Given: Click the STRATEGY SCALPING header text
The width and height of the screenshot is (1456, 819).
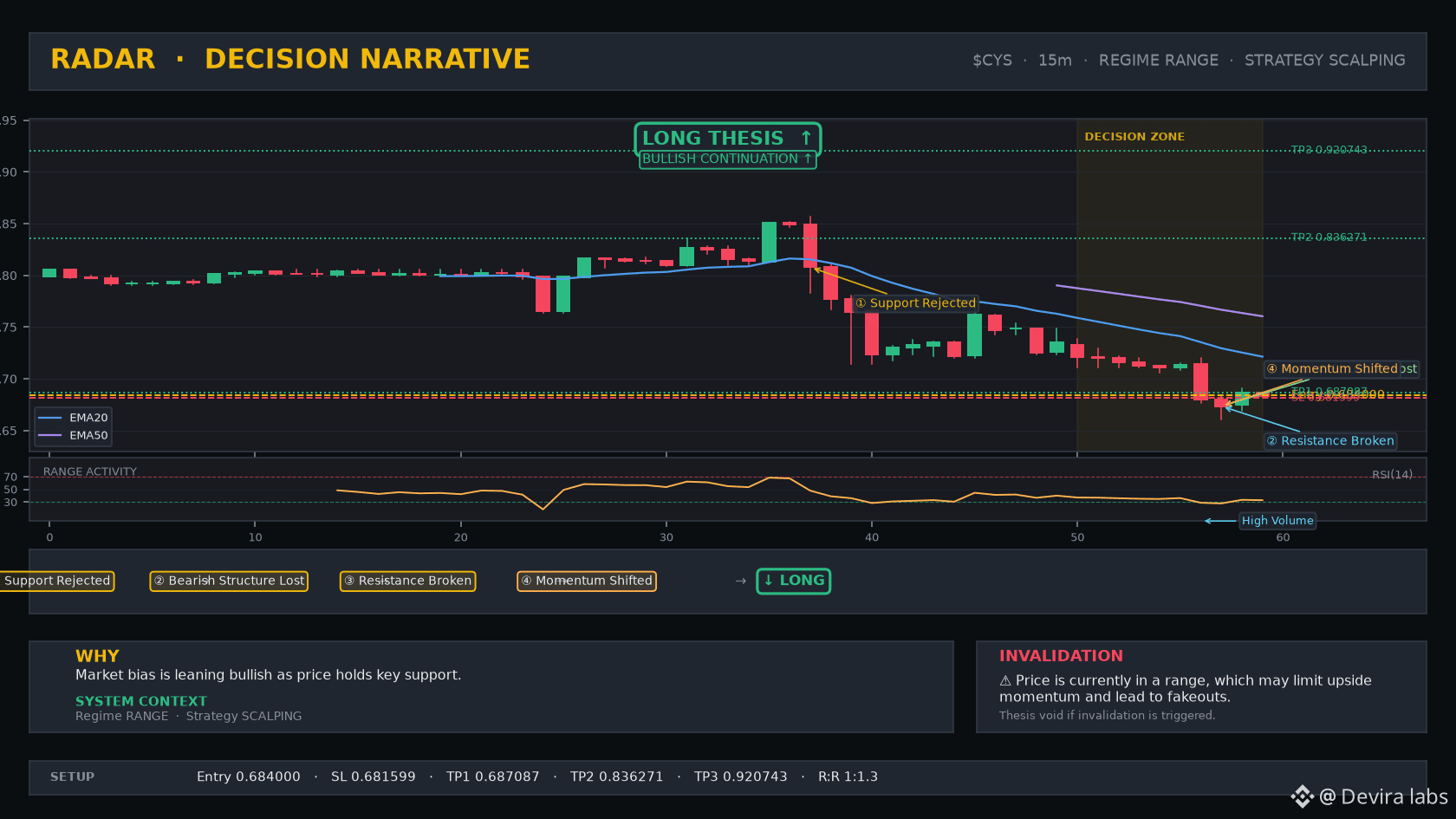Looking at the screenshot, I should (x=1324, y=61).
